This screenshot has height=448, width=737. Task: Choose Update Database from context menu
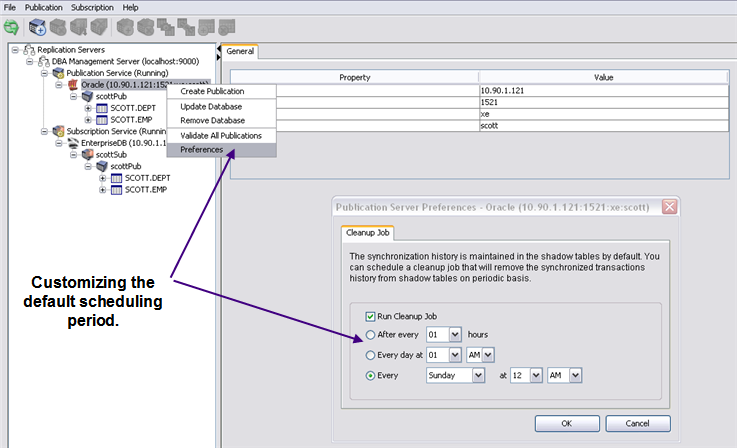tap(222, 107)
